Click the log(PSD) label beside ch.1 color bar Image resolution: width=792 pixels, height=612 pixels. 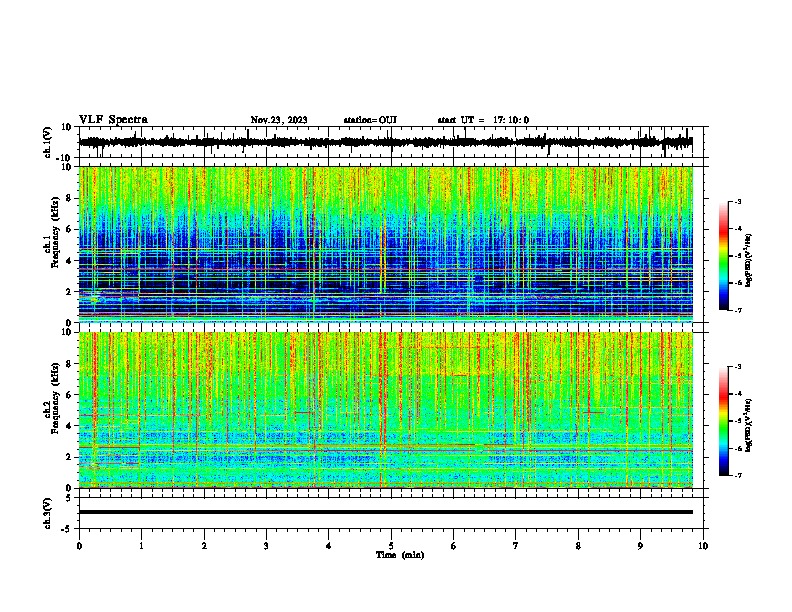click(x=748, y=260)
